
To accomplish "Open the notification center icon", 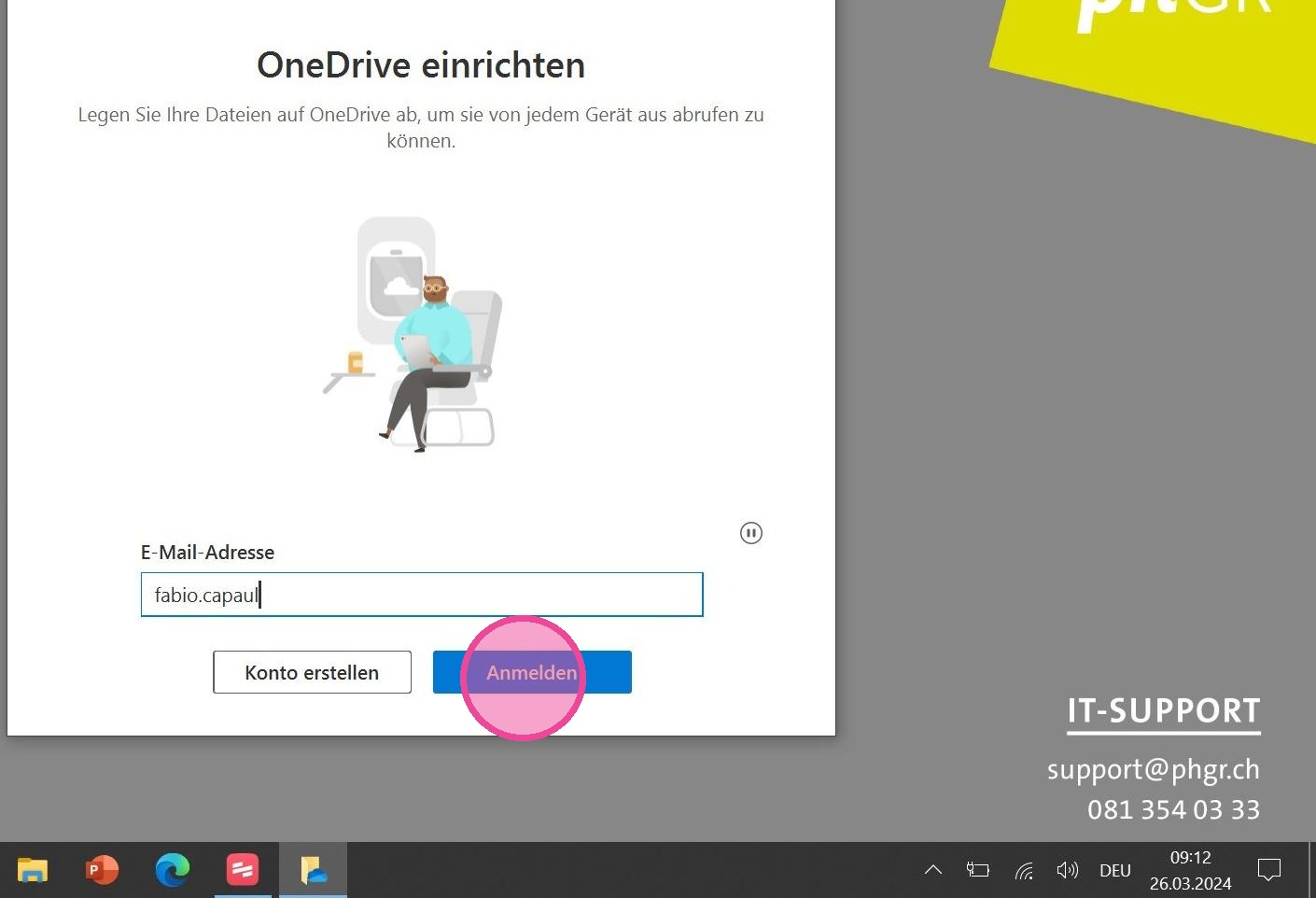I will [x=1269, y=870].
